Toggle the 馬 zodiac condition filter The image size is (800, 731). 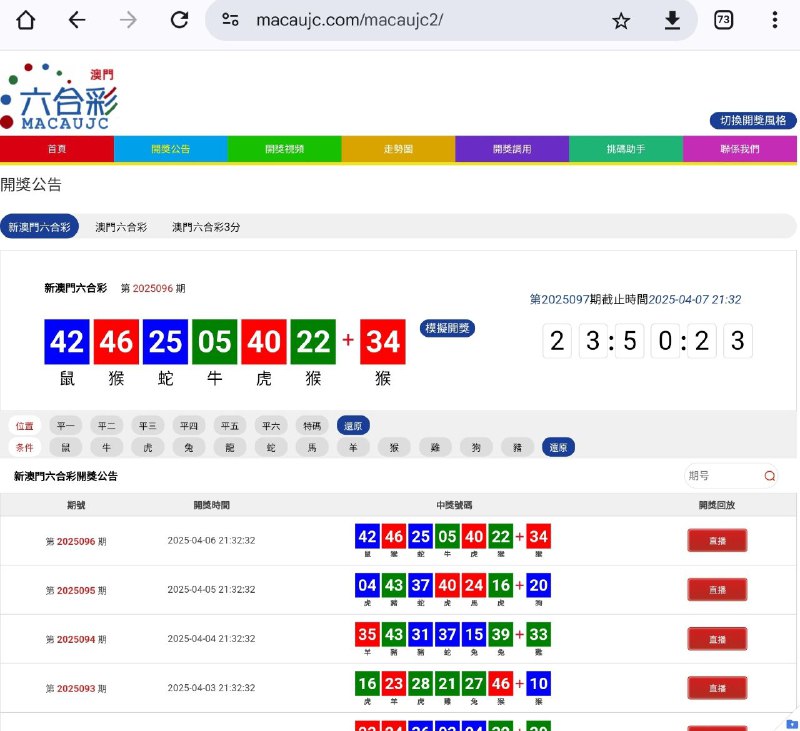point(312,447)
